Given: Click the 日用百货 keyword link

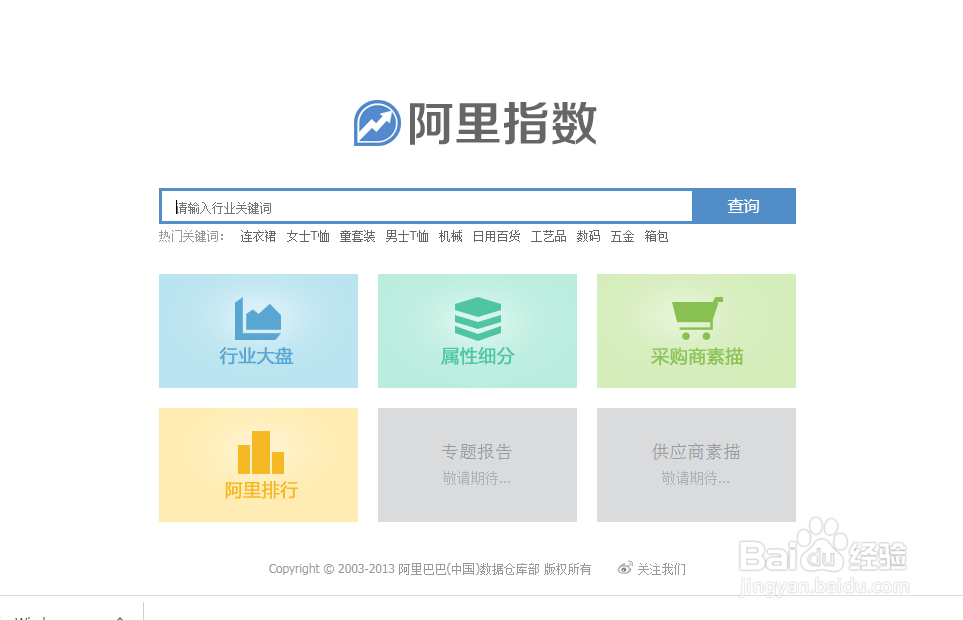Looking at the screenshot, I should tap(495, 236).
